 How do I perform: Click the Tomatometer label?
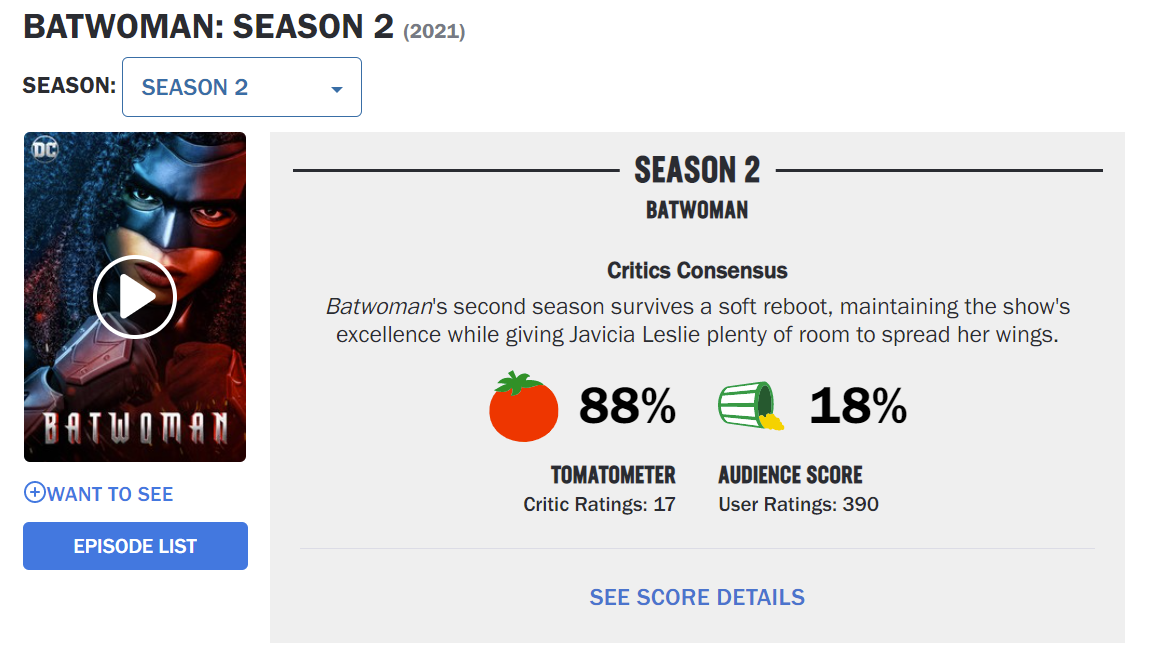click(x=613, y=475)
